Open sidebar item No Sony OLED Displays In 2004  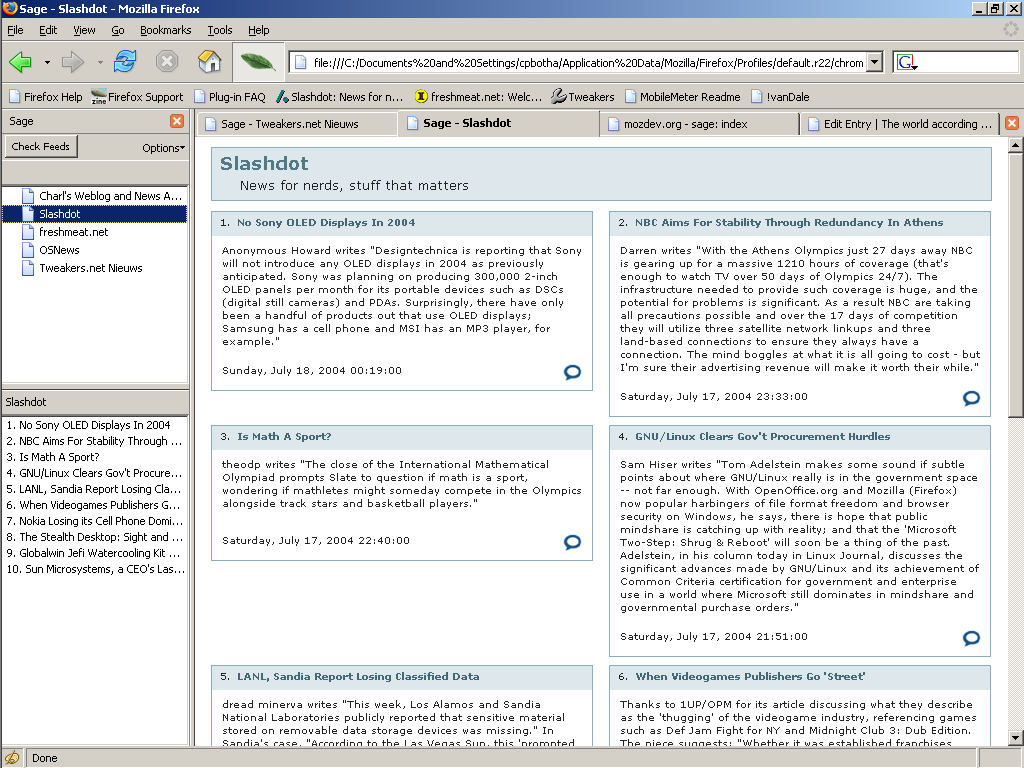(x=95, y=425)
